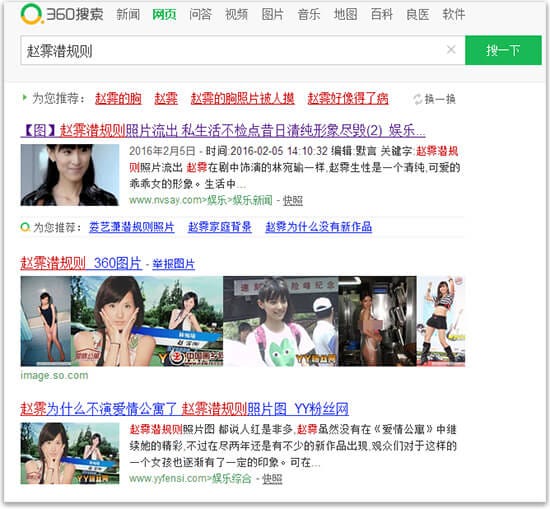
Task: Click the suggestion 赵霁家庭背景
Action: (x=220, y=227)
